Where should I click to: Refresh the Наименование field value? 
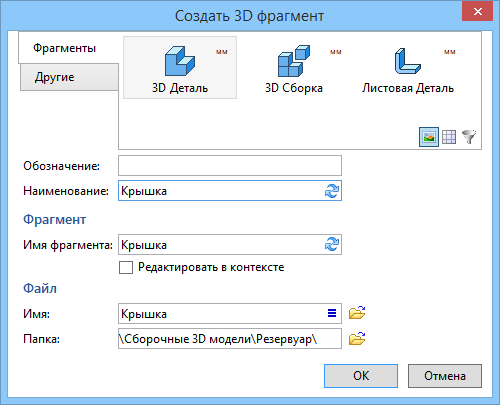click(332, 191)
